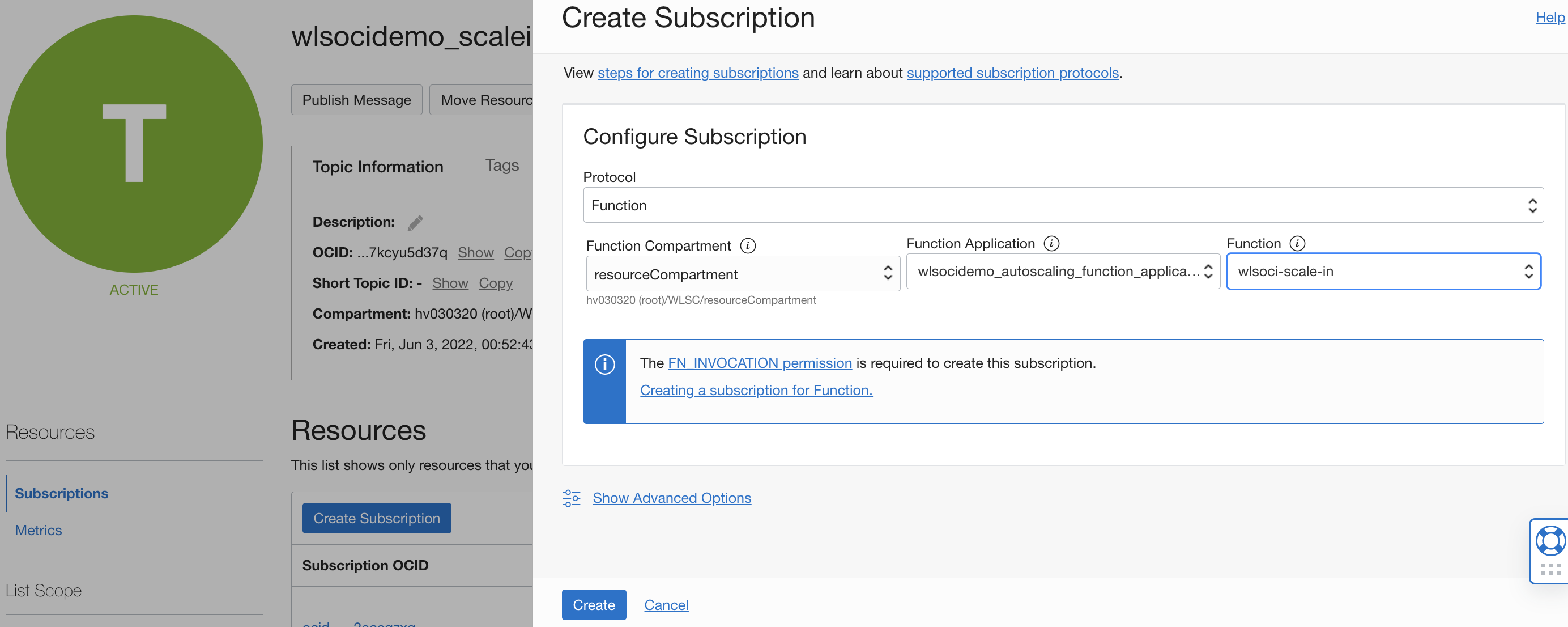Switch to the Tags tab

pos(501,165)
